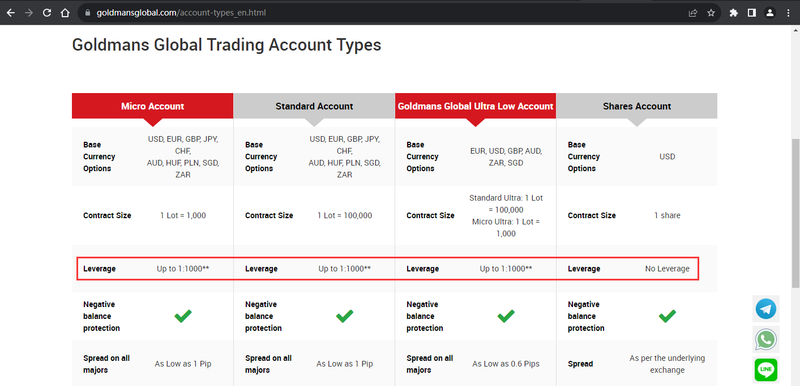Go forward using browser forward arrow
Viewport: 800px width, 386px height.
[x=29, y=13]
